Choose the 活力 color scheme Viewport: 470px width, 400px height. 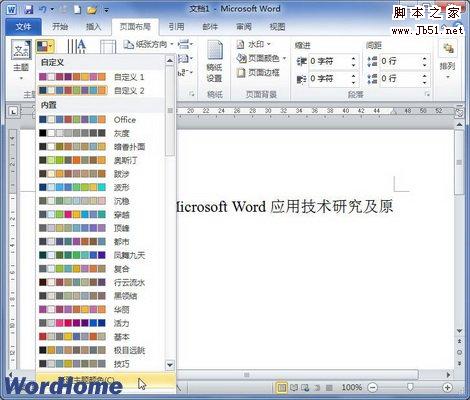(x=100, y=323)
